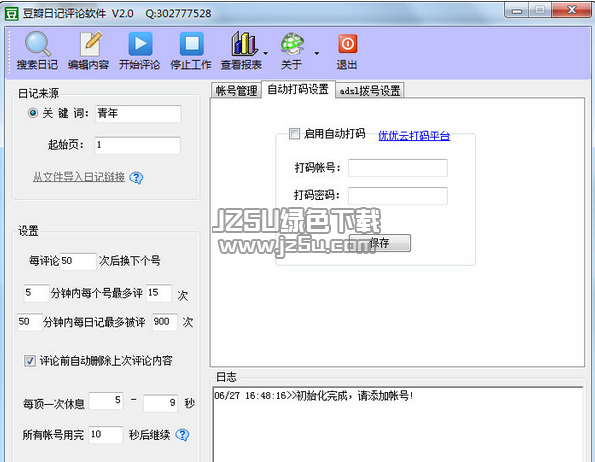Focus the 打码帐号 input field
Viewport: 595px width, 462px height.
click(398, 168)
